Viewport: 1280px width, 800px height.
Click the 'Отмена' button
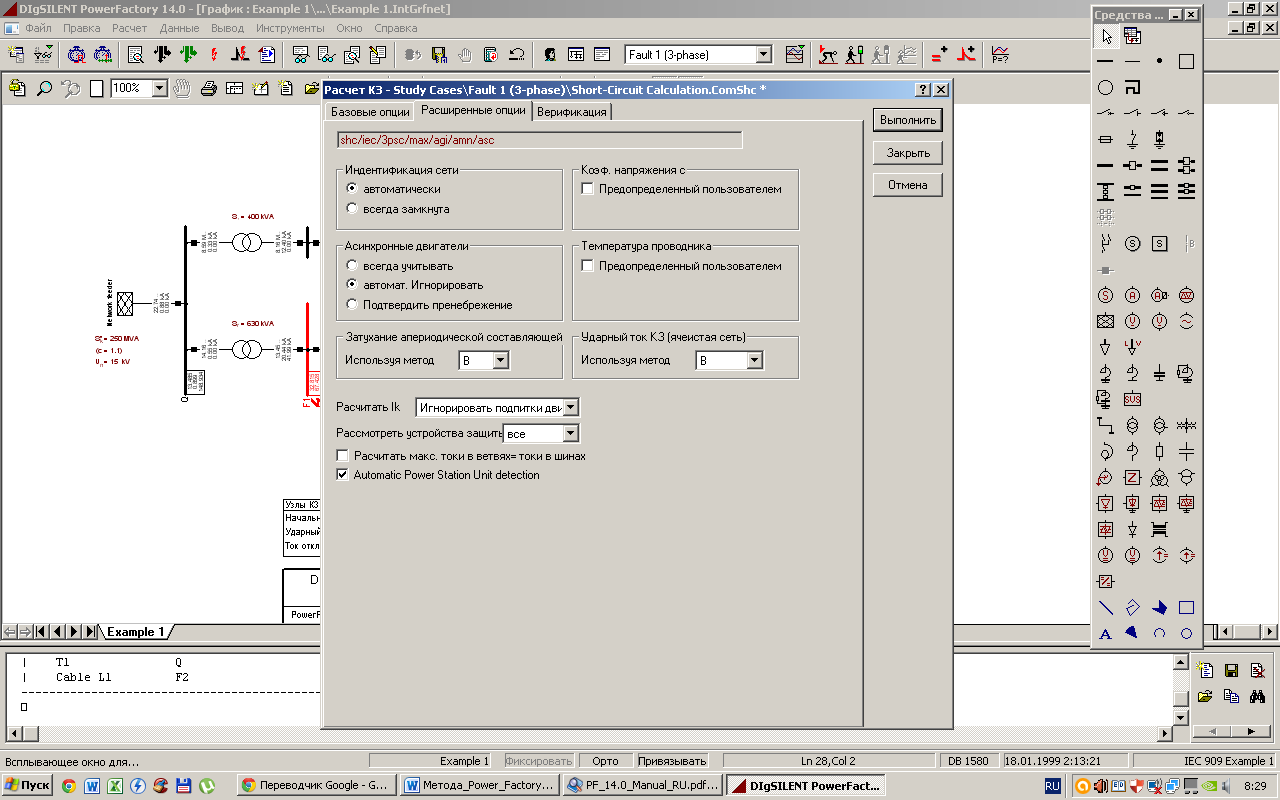pyautogui.click(x=908, y=185)
